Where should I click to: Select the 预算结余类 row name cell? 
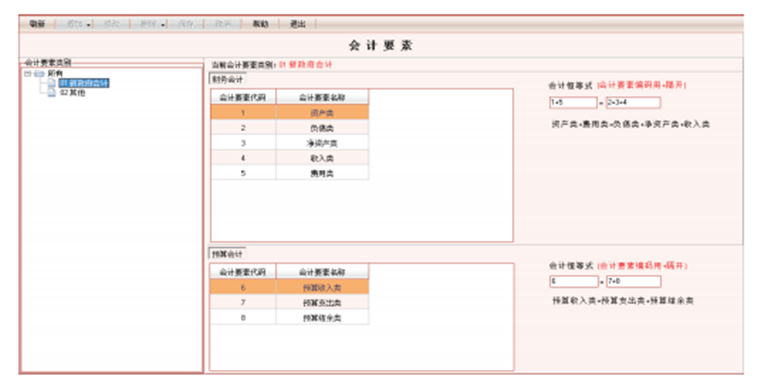click(322, 318)
